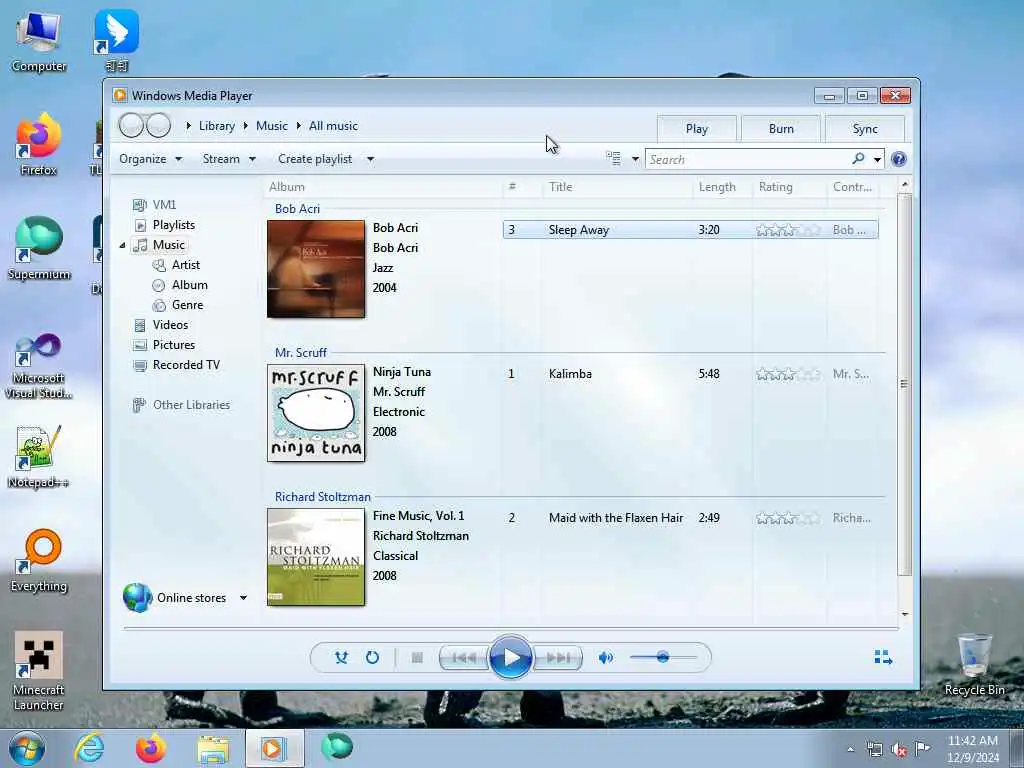
Task: Adjust the volume slider
Action: [x=664, y=657]
